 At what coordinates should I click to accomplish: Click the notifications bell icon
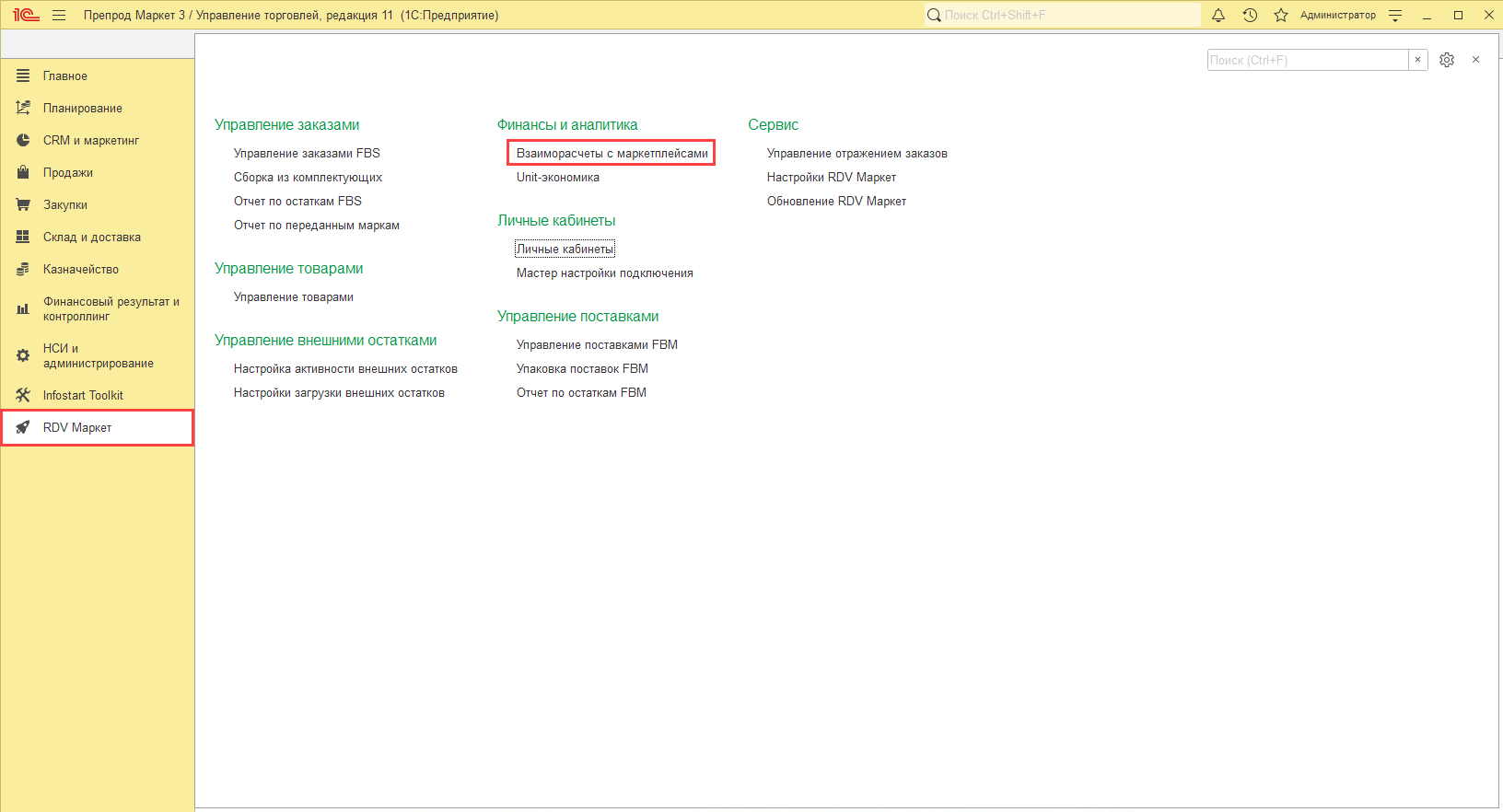pos(1218,16)
